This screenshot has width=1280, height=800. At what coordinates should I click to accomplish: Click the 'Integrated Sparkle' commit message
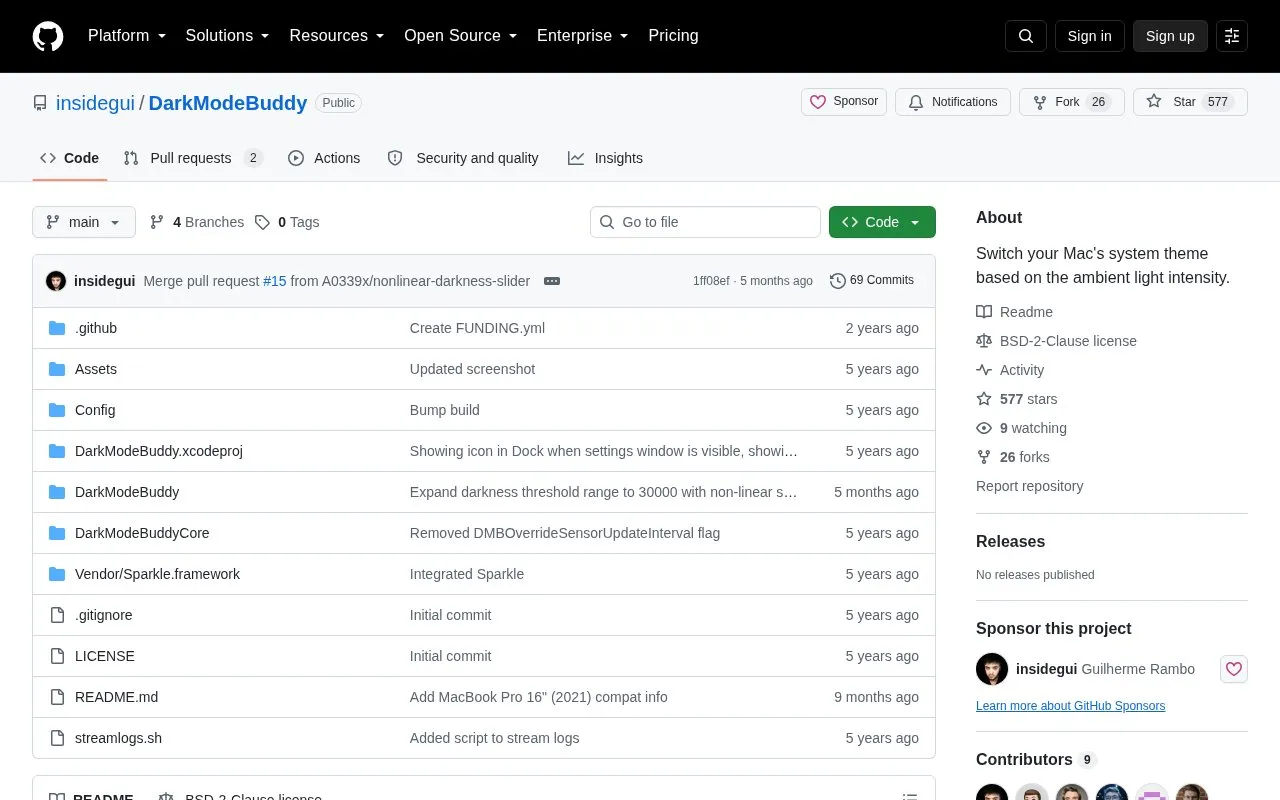click(x=467, y=574)
